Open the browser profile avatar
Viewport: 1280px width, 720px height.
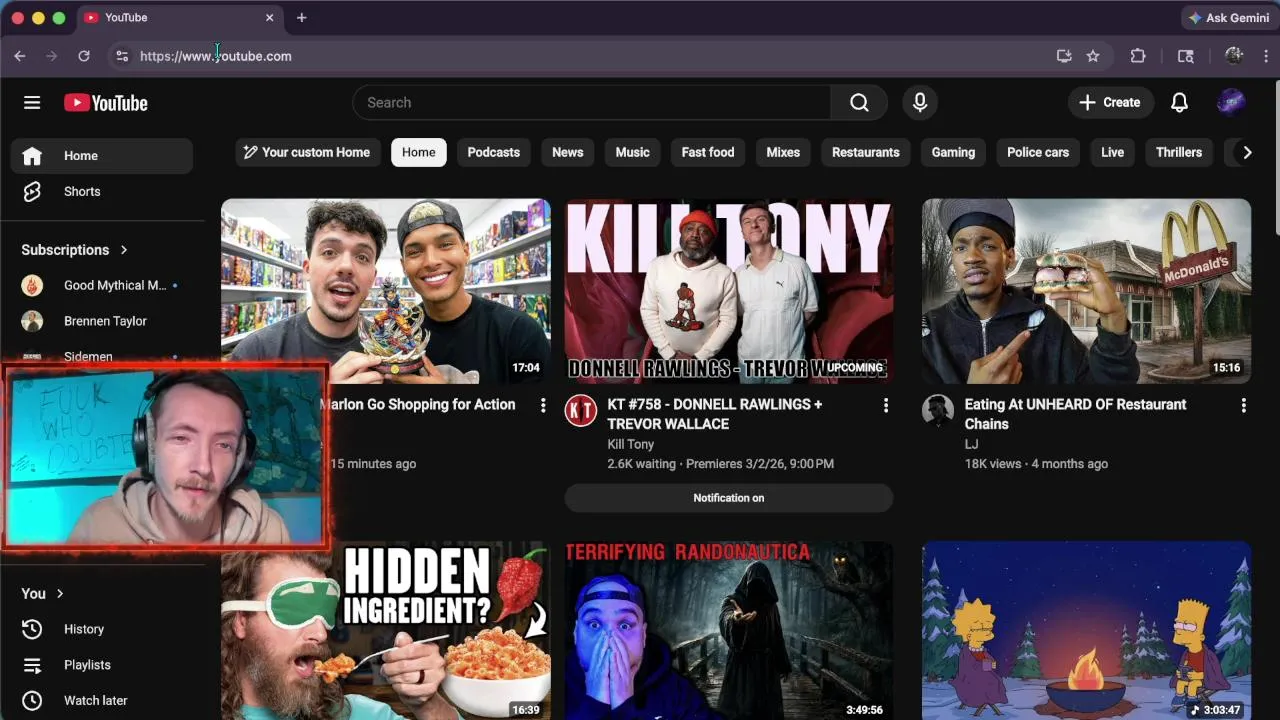(x=1234, y=56)
